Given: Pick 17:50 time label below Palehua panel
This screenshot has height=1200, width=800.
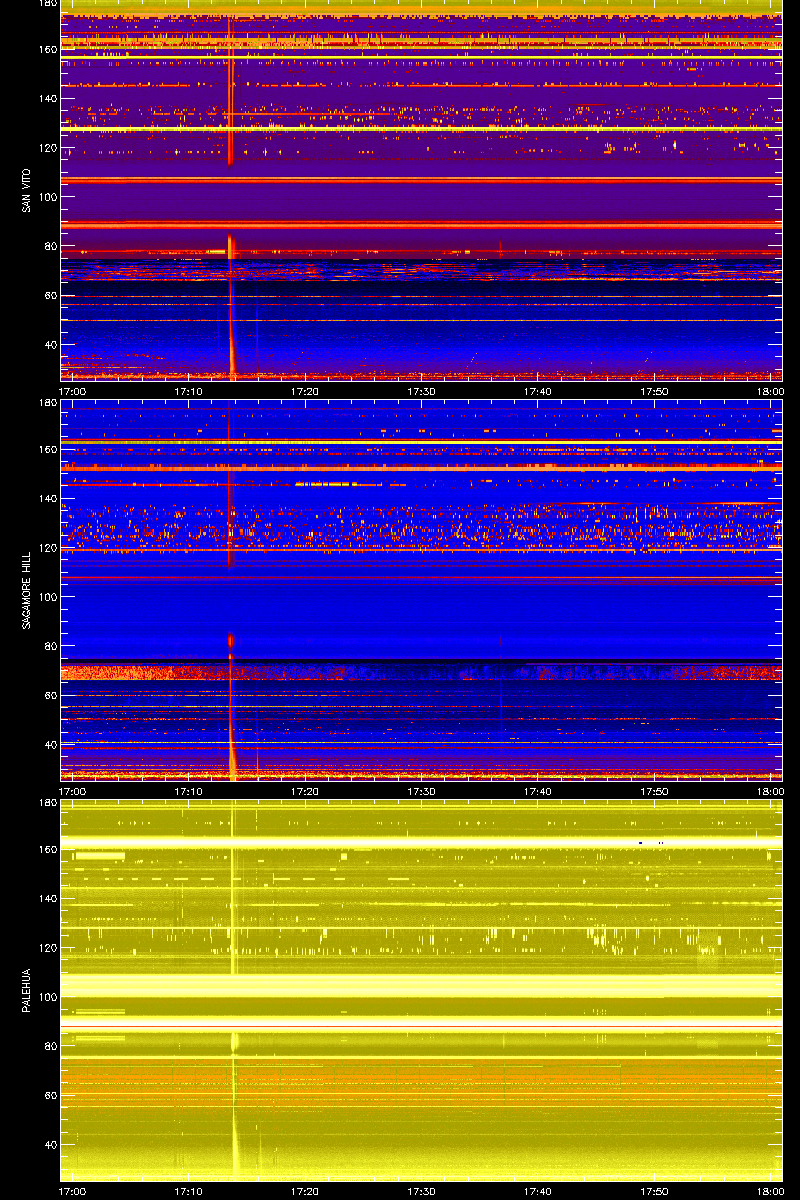Looking at the screenshot, I should click(x=655, y=1191).
